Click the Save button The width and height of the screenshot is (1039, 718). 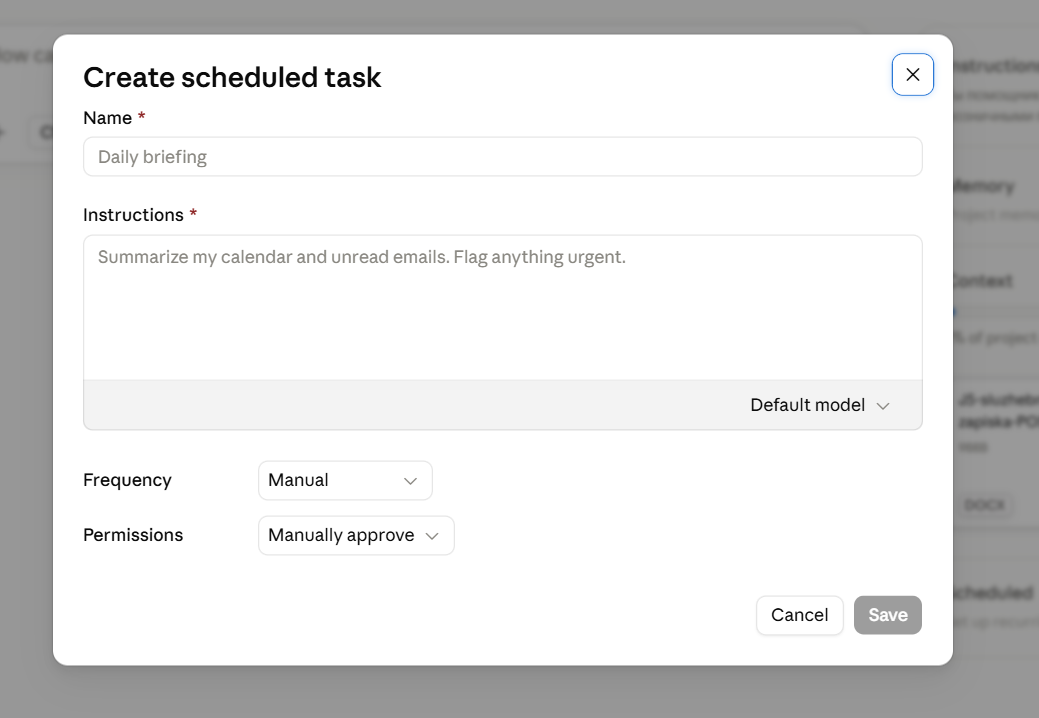[x=887, y=615]
